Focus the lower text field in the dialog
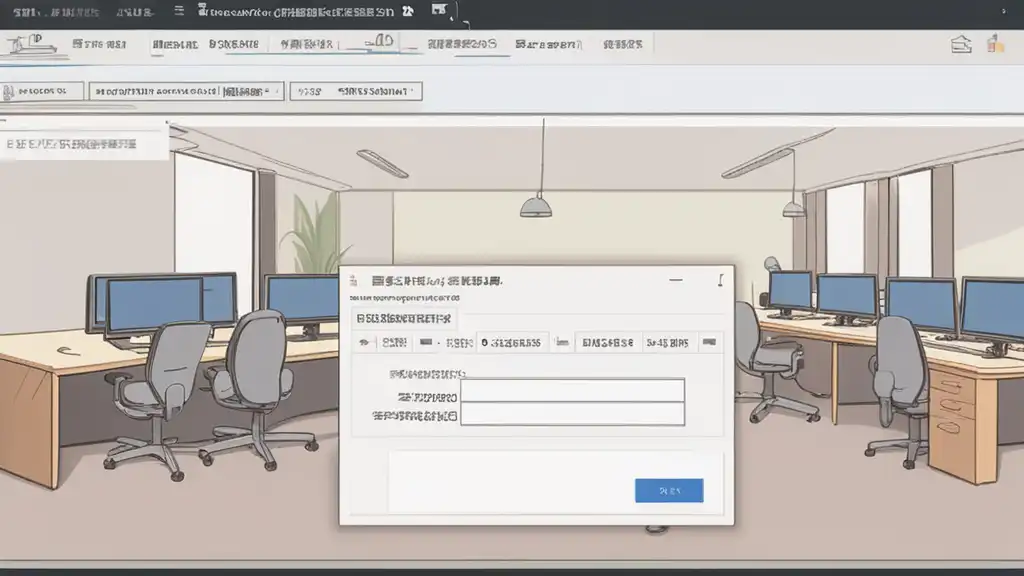This screenshot has width=1024, height=576. click(572, 413)
